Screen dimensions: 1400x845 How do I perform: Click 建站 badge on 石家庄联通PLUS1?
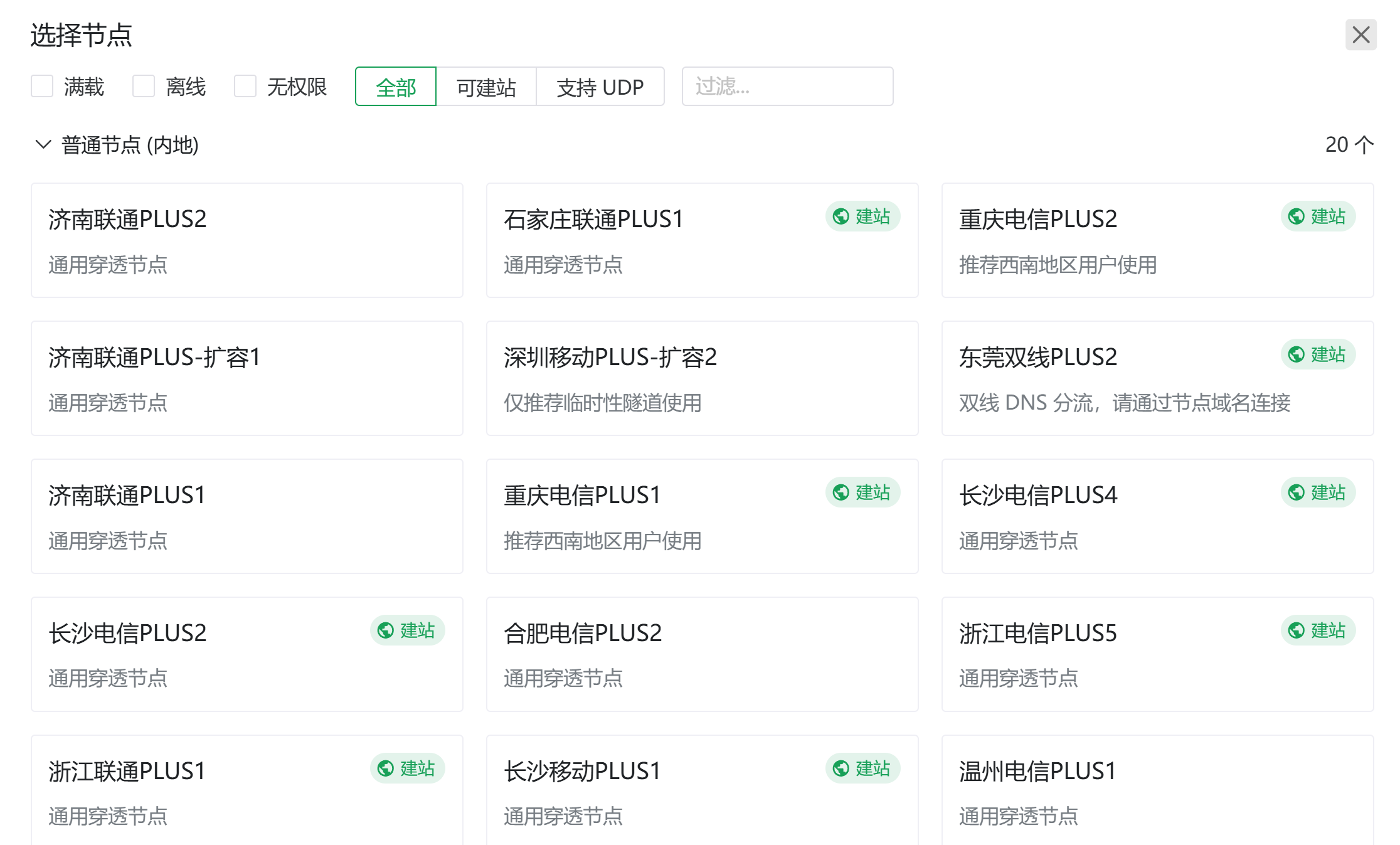coord(862,217)
